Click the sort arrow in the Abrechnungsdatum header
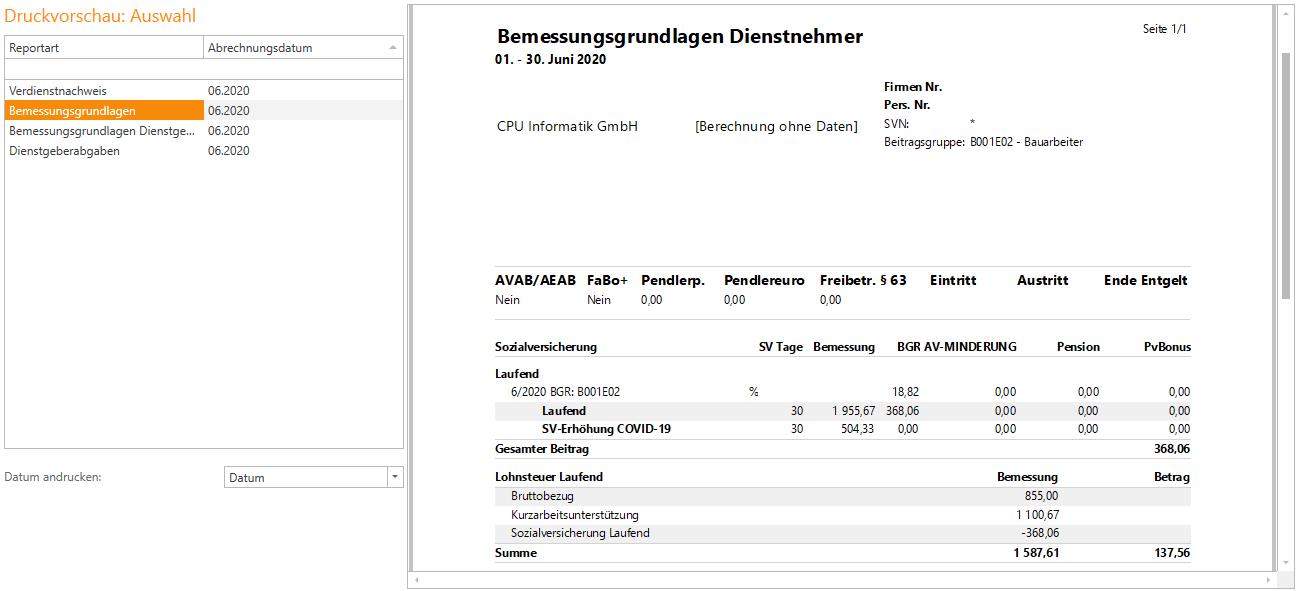1297x591 pixels. click(394, 47)
